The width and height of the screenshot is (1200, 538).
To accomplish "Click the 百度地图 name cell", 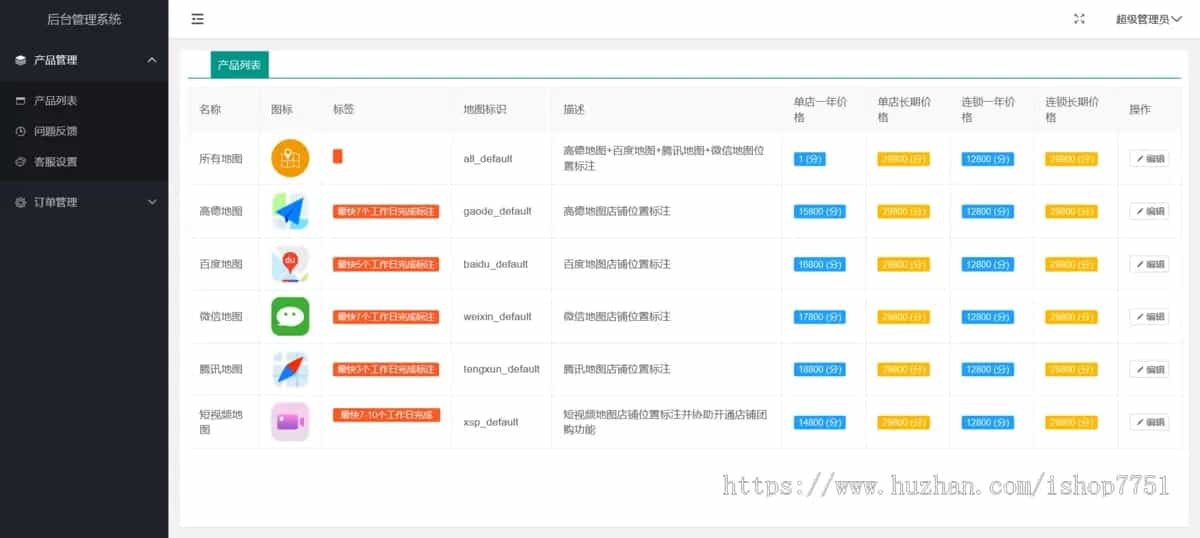I will [x=221, y=264].
